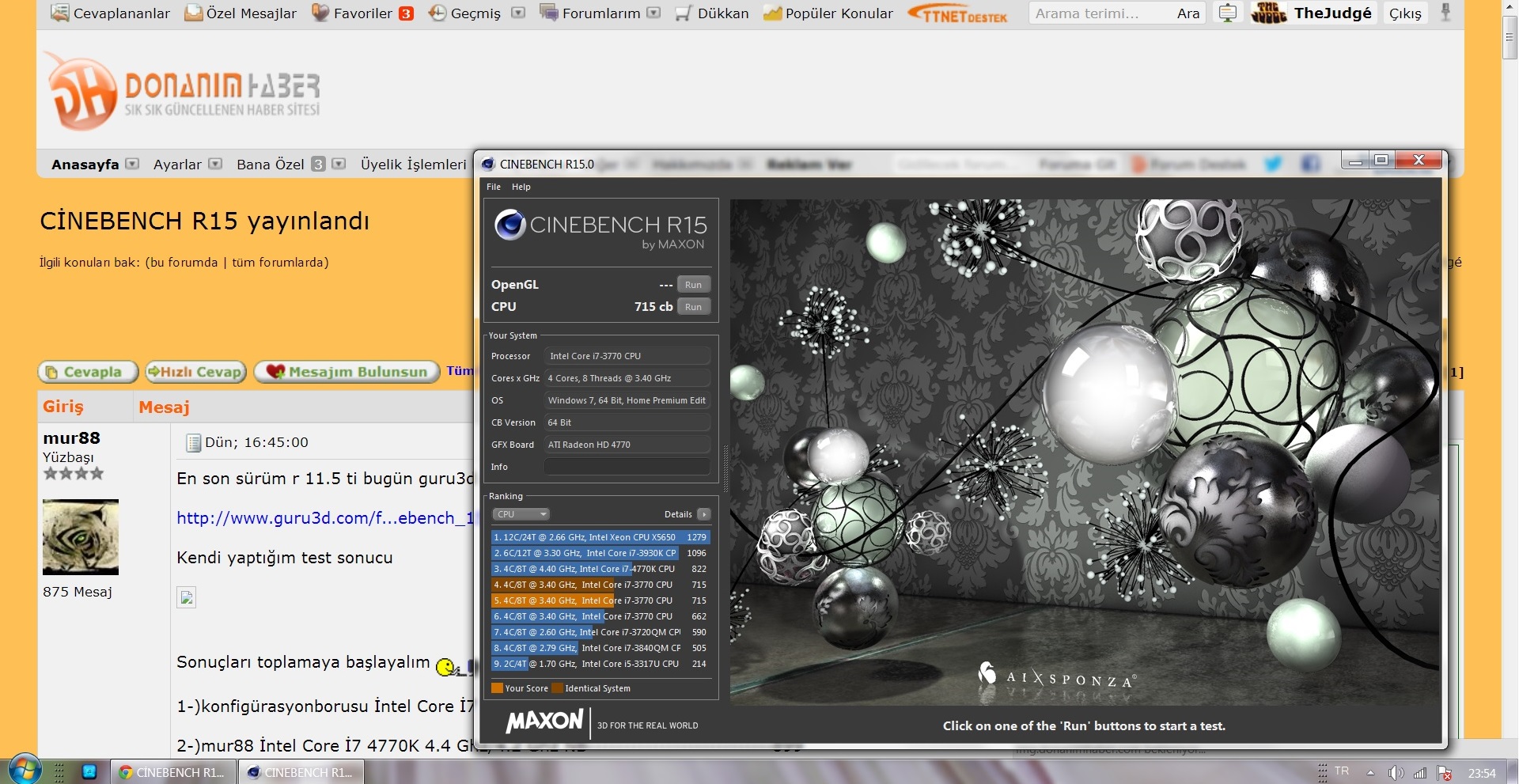Open the Ayarlar menu item
The image size is (1519, 784).
coord(177,165)
